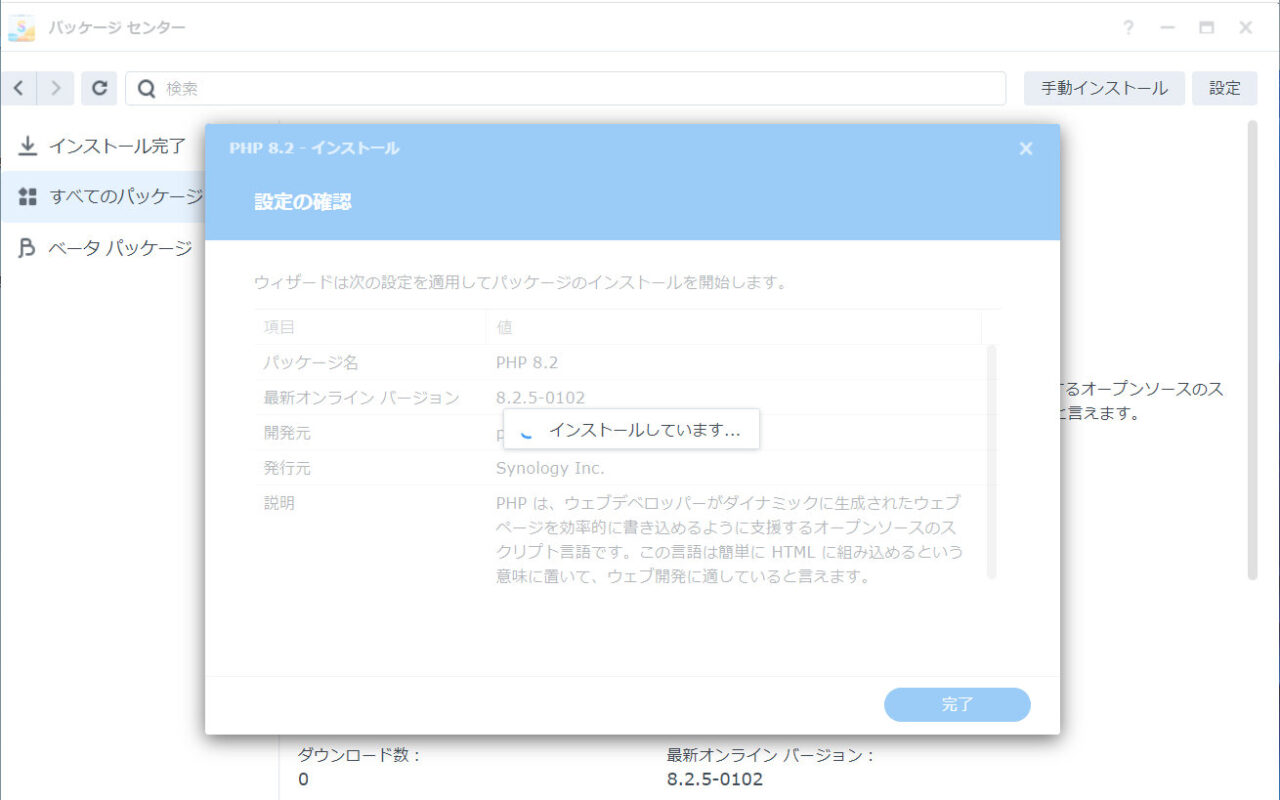This screenshot has width=1280, height=800.
Task: Refresh the package list
Action: (x=99, y=88)
